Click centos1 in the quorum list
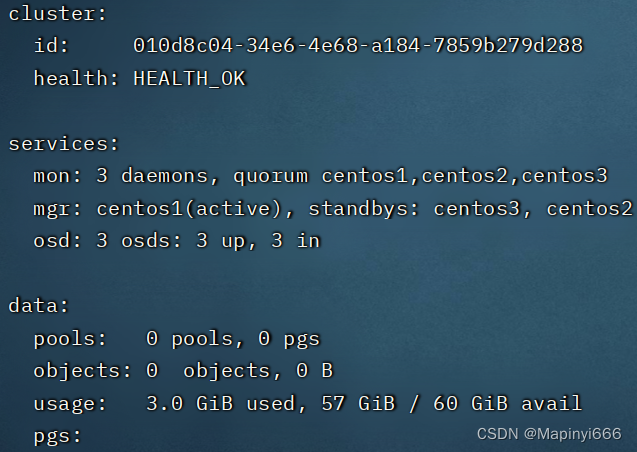637x452 pixels. [x=365, y=176]
